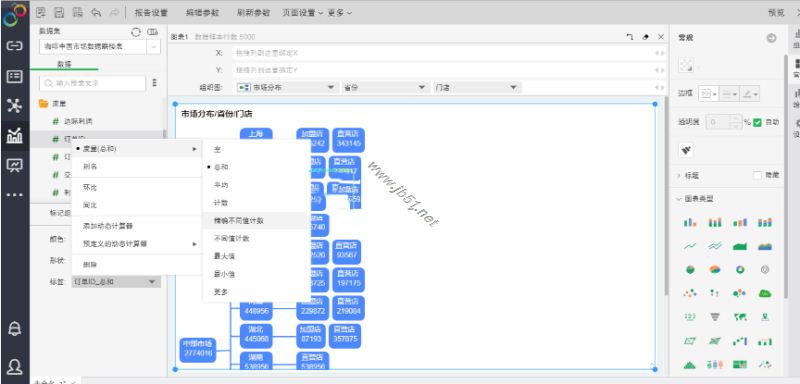Screen dimensions: 800x384
Task: Open the chart dashboard icon in left sidebar
Action: click(14, 135)
